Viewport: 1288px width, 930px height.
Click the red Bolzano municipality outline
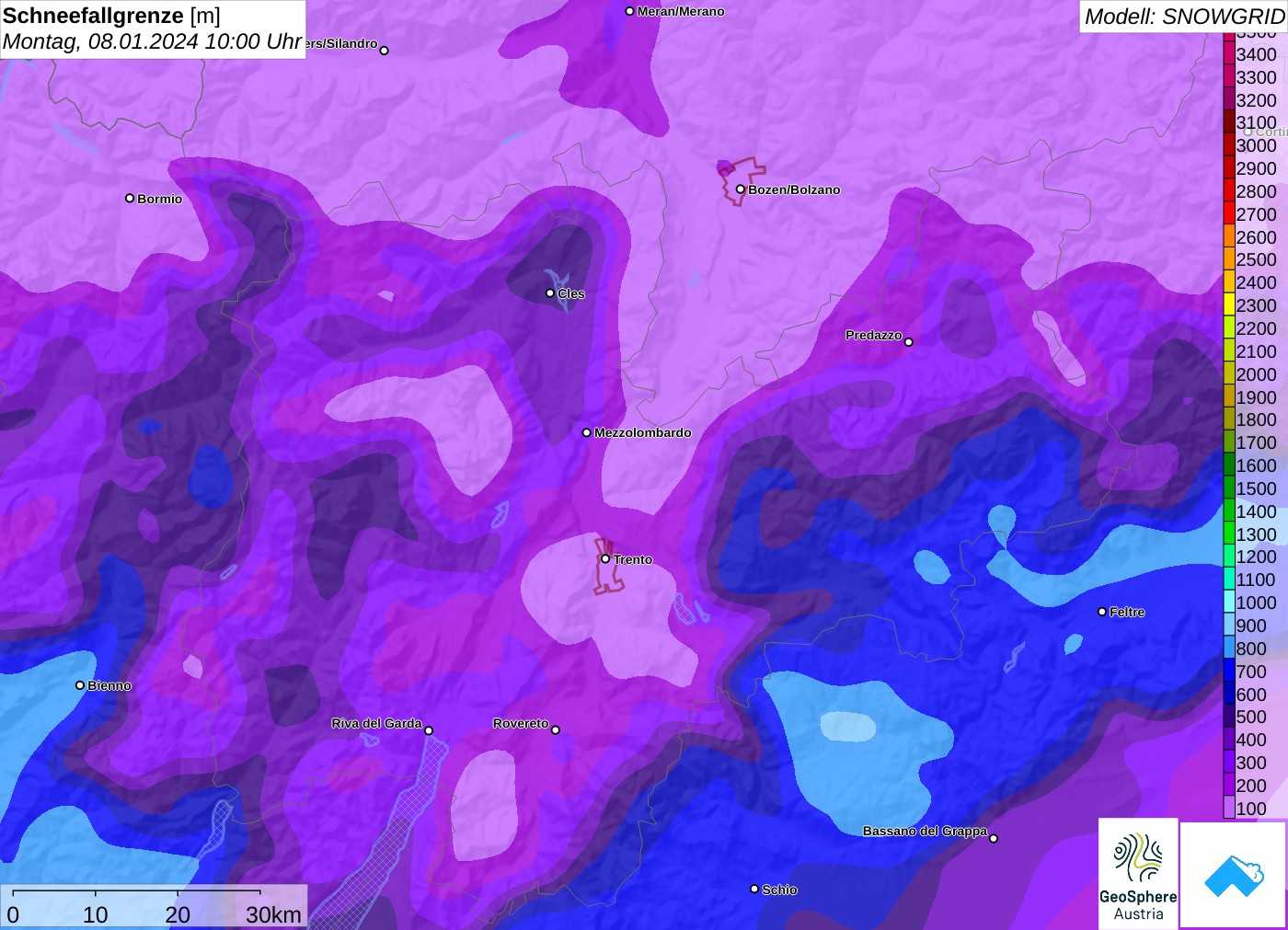click(741, 180)
